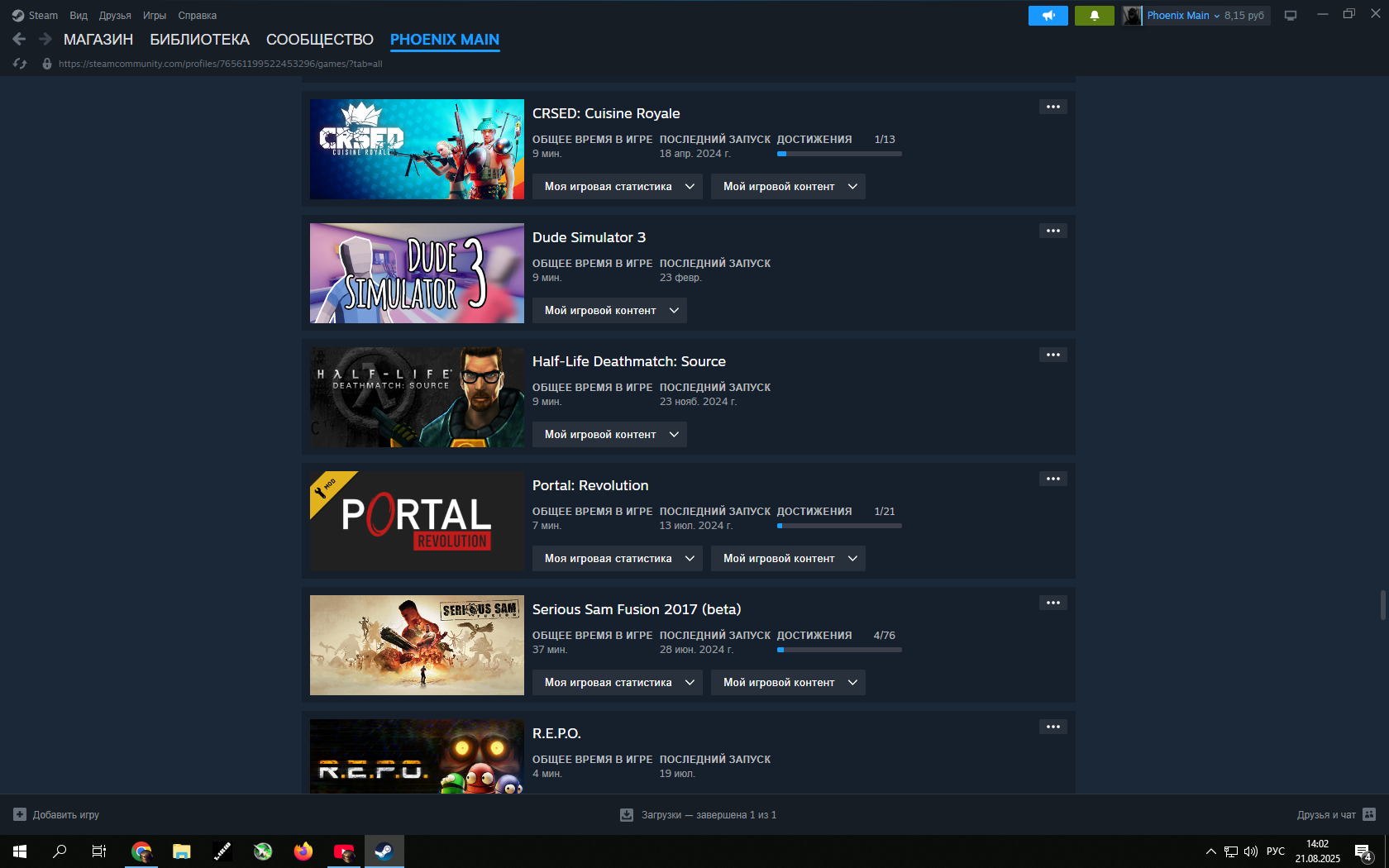This screenshot has height=868, width=1389.
Task: Open the Игры menu
Action: click(x=155, y=16)
